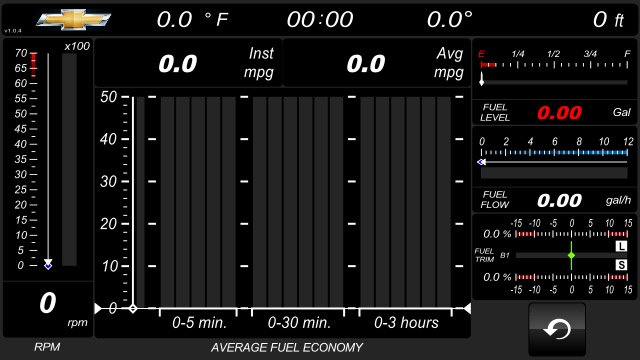The height and width of the screenshot is (360, 640).
Task: Click the FUEL FLOW label
Action: (x=495, y=200)
